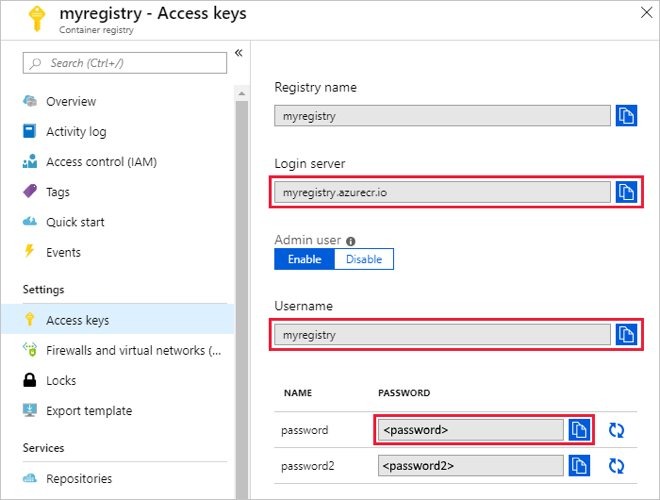Click the Admin user info icon
Screen dimensions: 660x500
point(351,241)
